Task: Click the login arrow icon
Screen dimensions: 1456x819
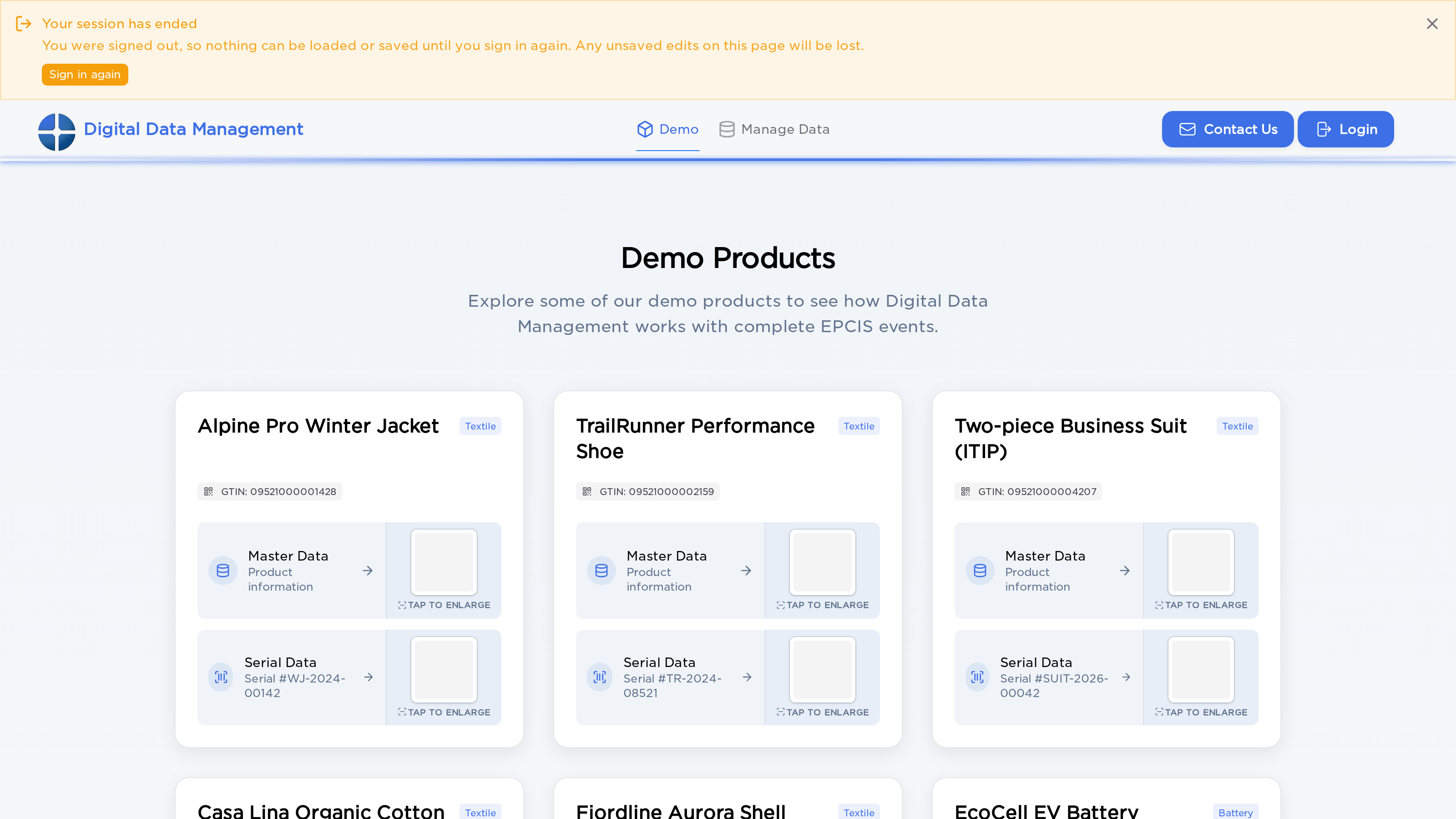Action: tap(1324, 129)
